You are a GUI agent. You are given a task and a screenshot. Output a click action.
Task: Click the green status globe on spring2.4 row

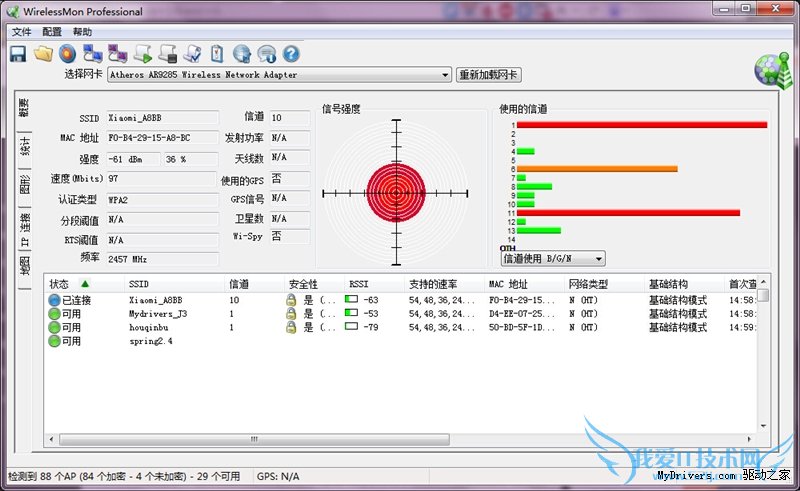click(54, 341)
